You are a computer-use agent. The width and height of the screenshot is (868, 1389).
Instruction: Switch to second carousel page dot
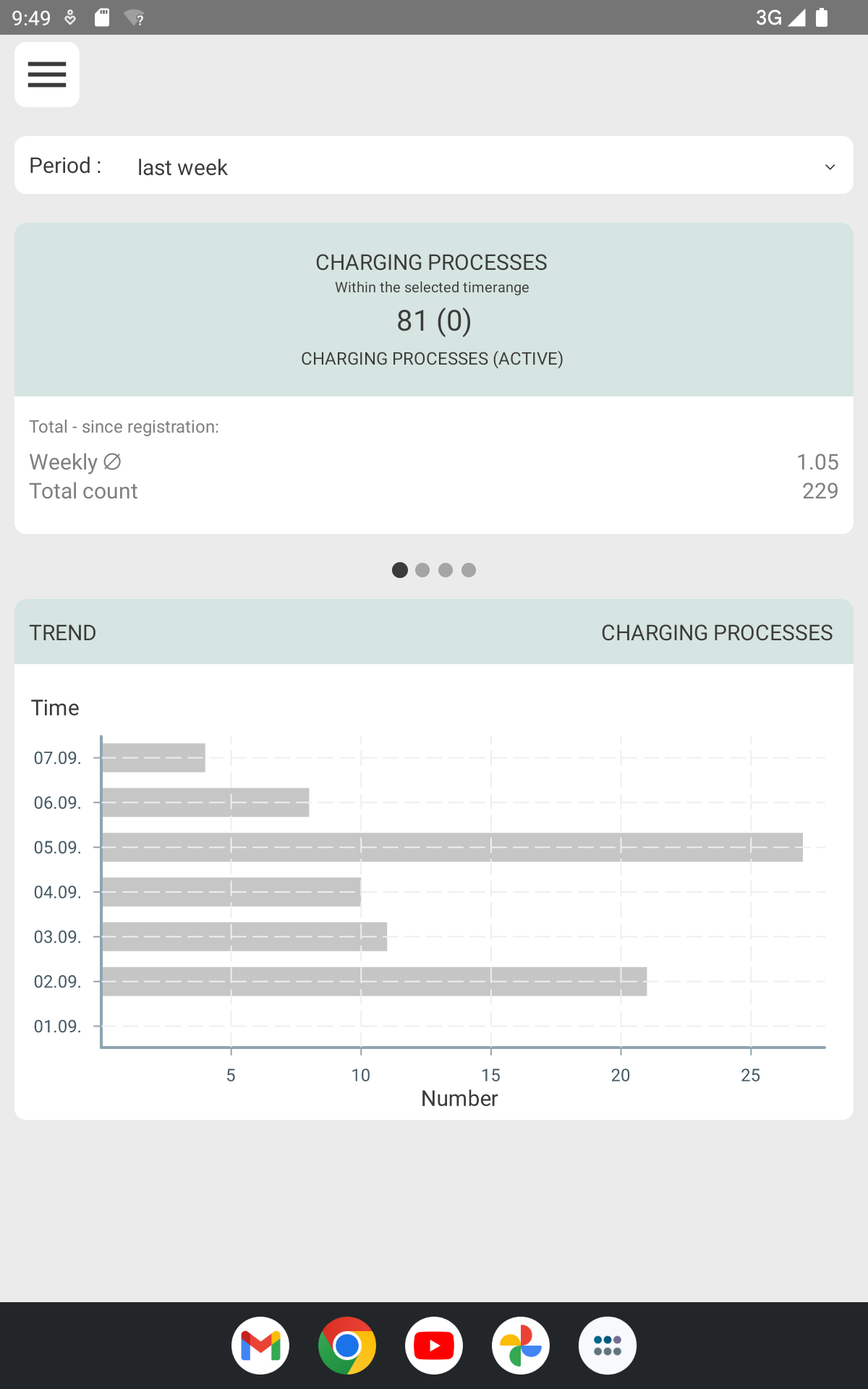pyautogui.click(x=422, y=570)
